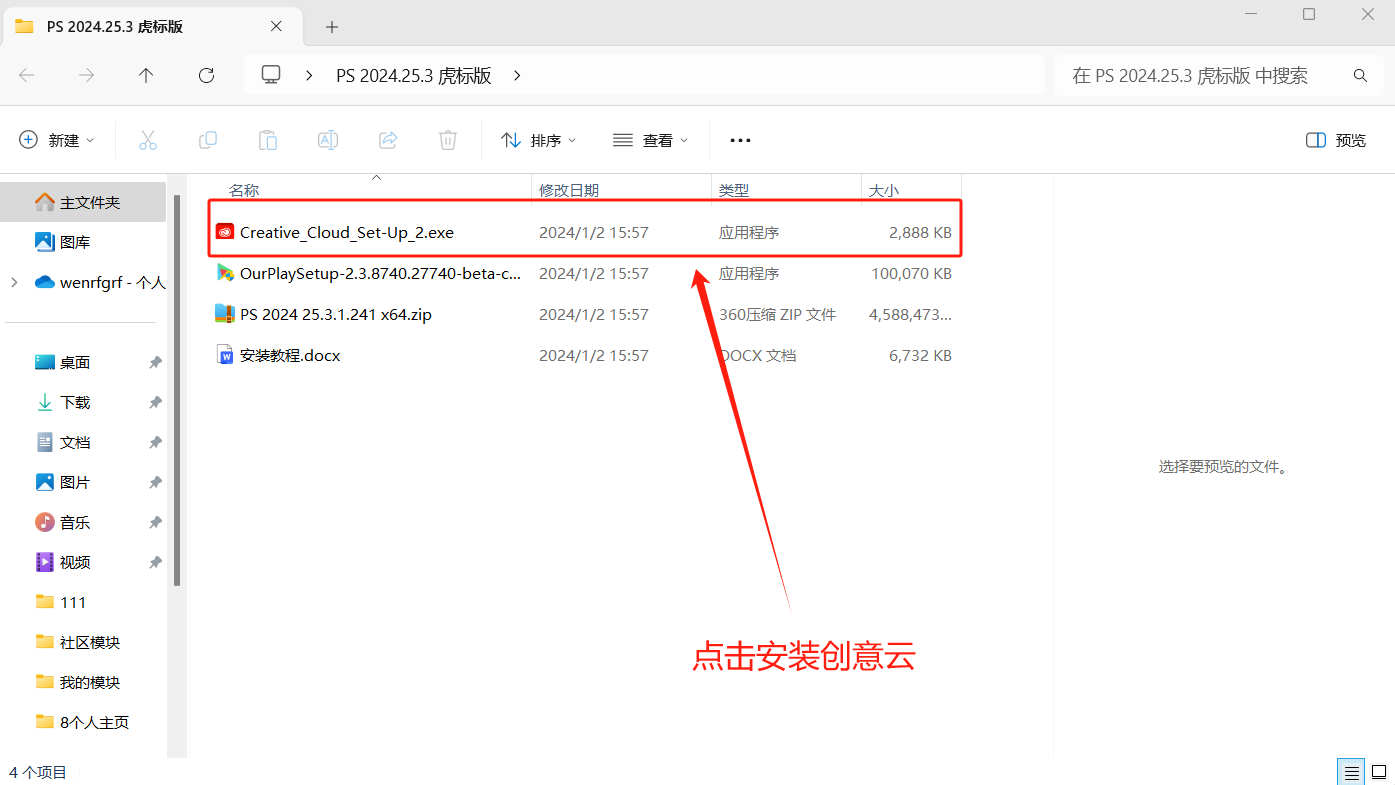This screenshot has height=785, width=1395.
Task: Click the Rename icon in toolbar
Action: click(328, 140)
